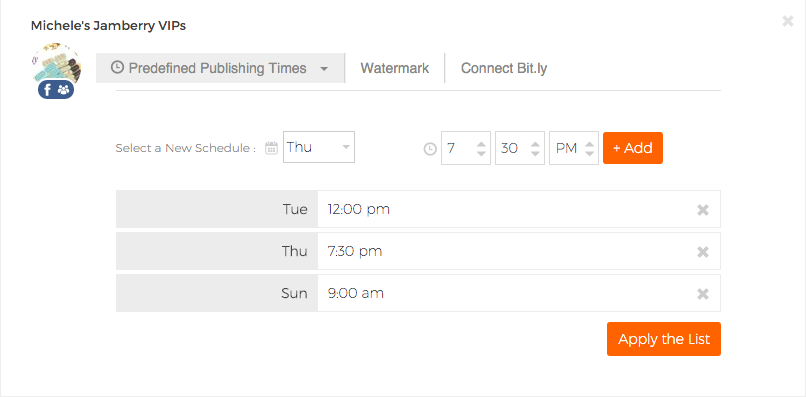Increase the hour value with up arrow
The height and width of the screenshot is (397, 806).
pos(481,144)
